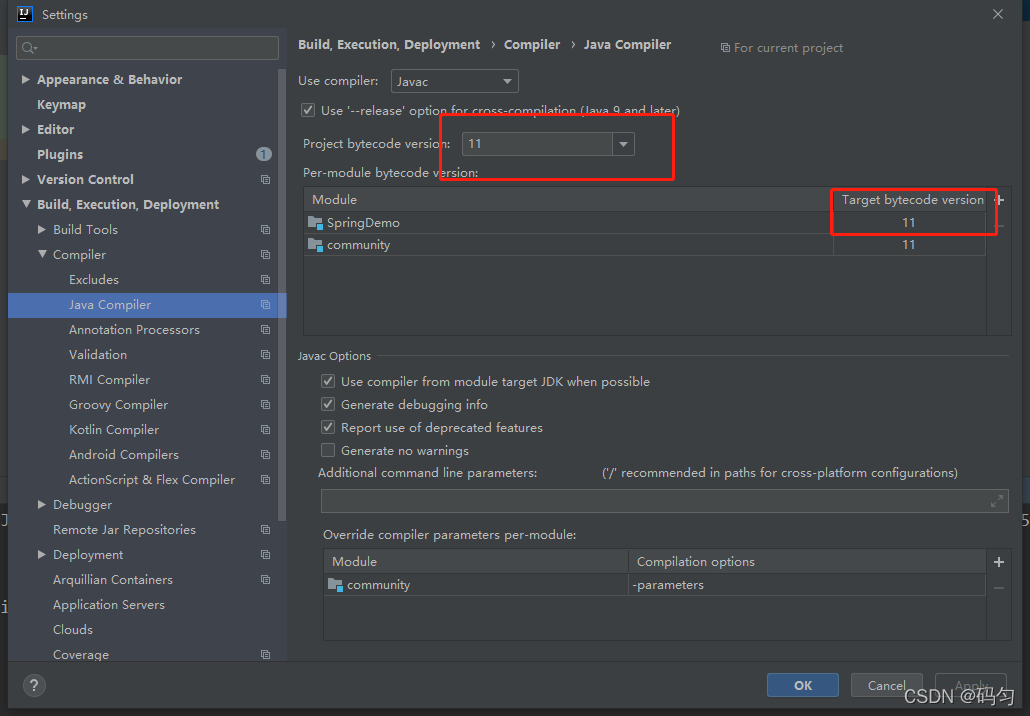Click SpringDemo target bytecode version cell
1030x716 pixels.
coord(909,223)
